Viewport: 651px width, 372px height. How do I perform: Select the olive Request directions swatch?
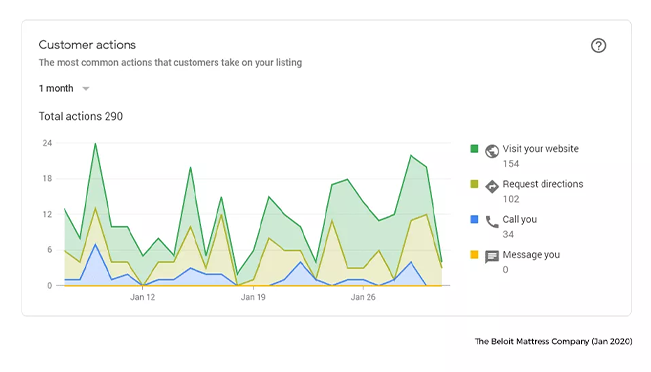474,184
